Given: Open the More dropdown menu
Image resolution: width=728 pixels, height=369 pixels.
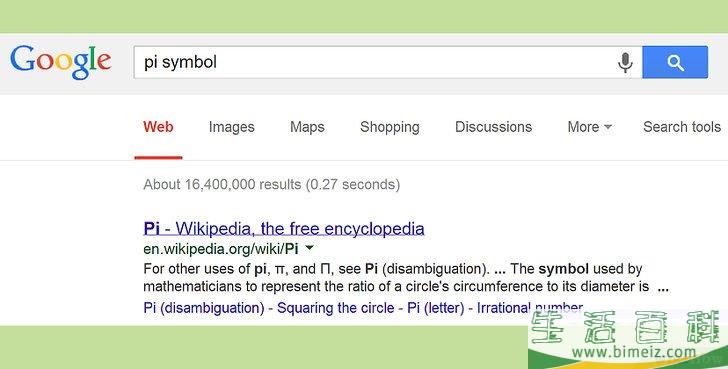Looking at the screenshot, I should [589, 127].
